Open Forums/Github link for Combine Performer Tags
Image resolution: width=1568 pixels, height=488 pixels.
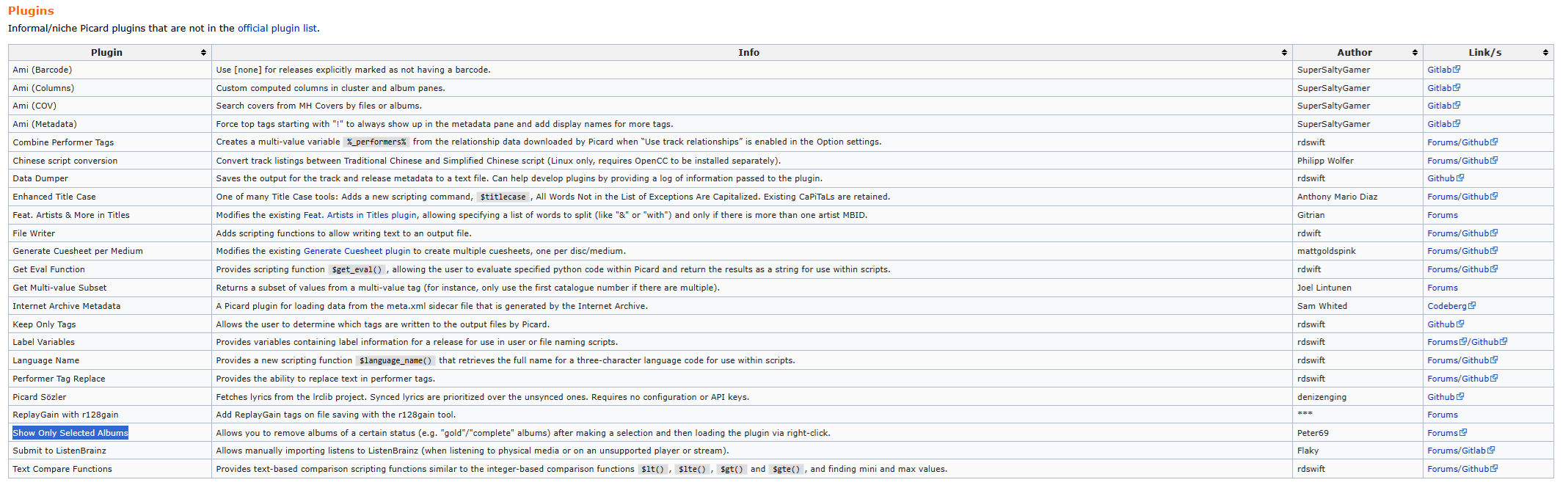pos(1462,142)
